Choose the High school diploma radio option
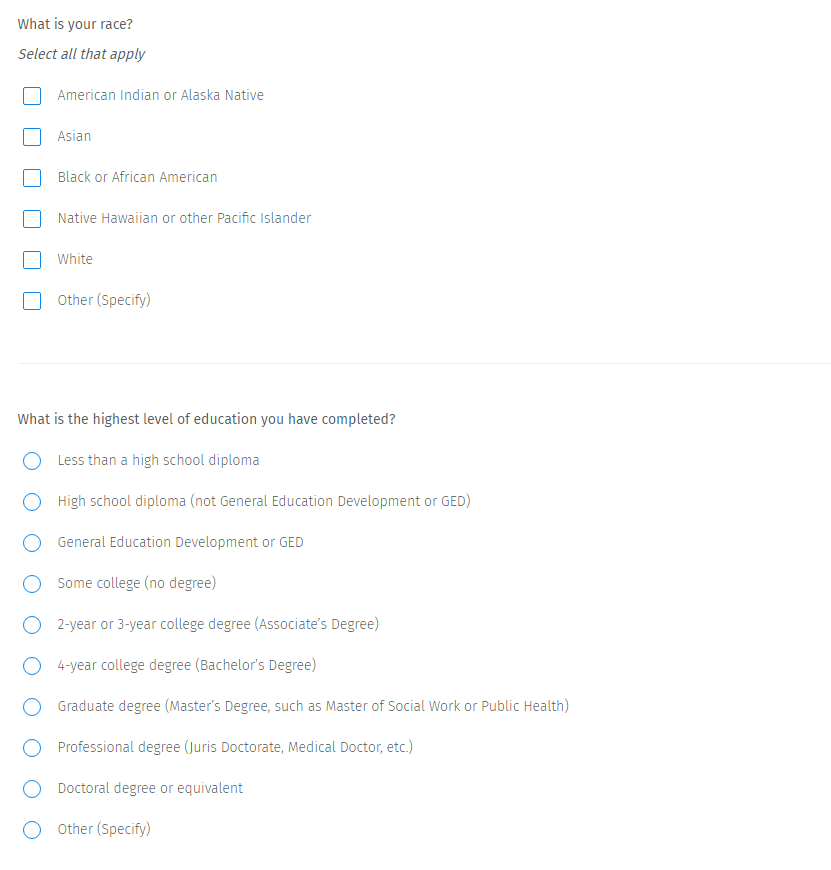This screenshot has width=831, height=870. [x=32, y=502]
